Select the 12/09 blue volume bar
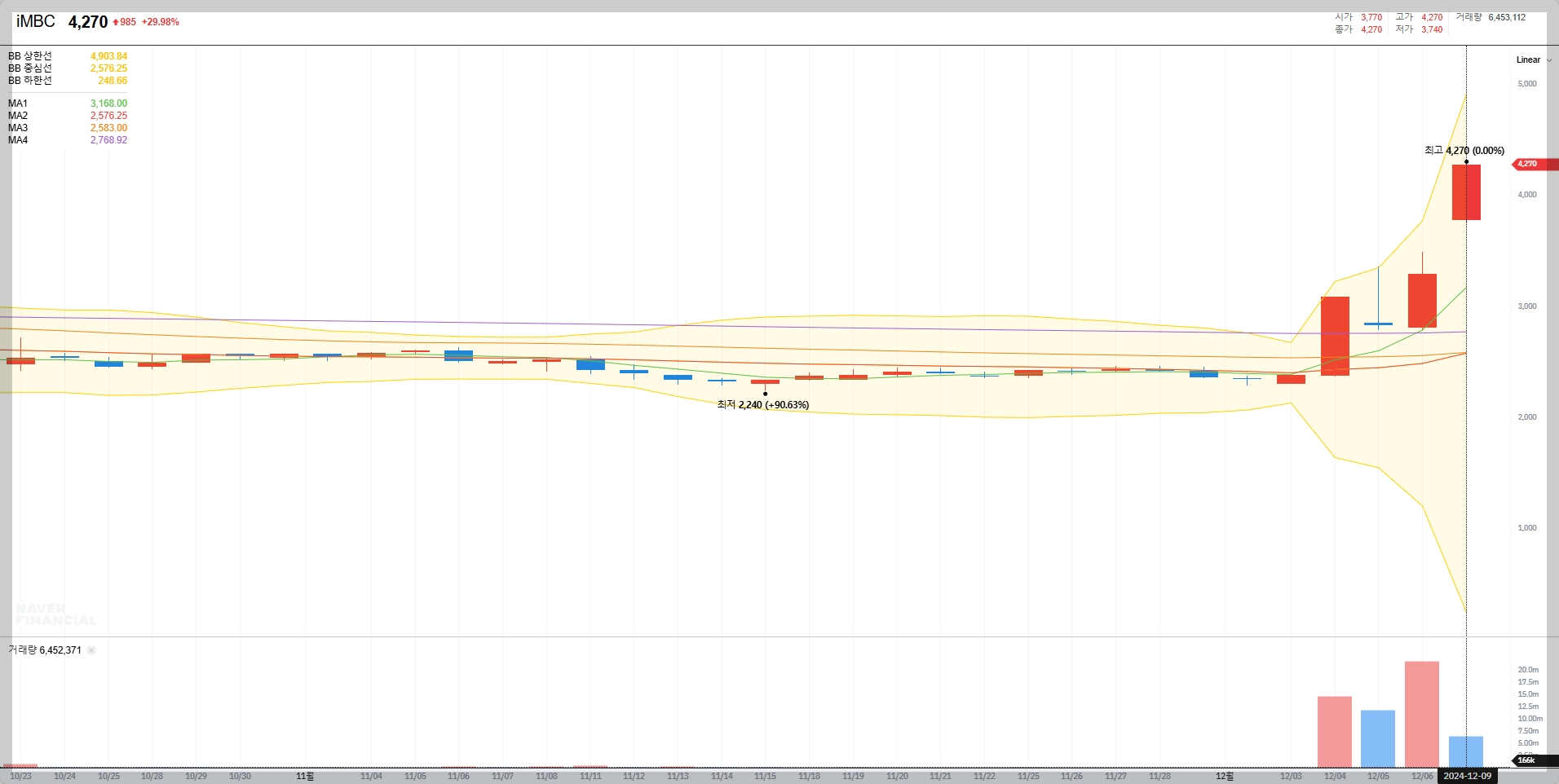Image resolution: width=1559 pixels, height=784 pixels. [x=1466, y=752]
